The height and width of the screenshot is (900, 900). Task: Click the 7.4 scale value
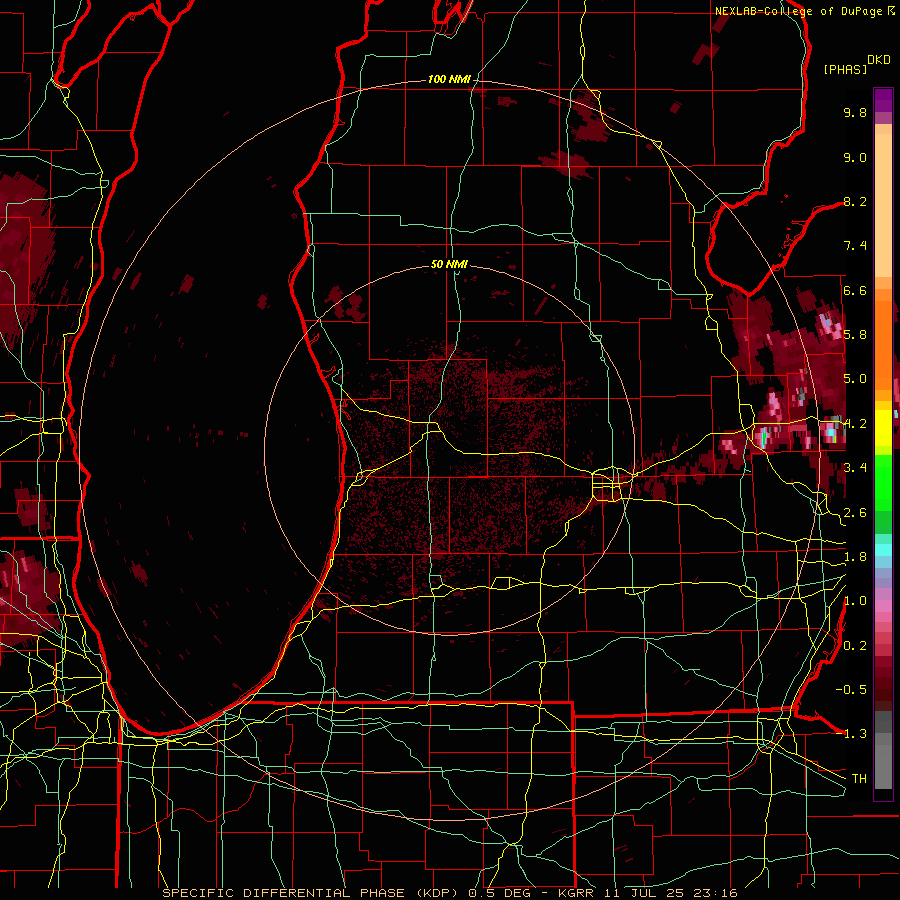click(x=855, y=246)
